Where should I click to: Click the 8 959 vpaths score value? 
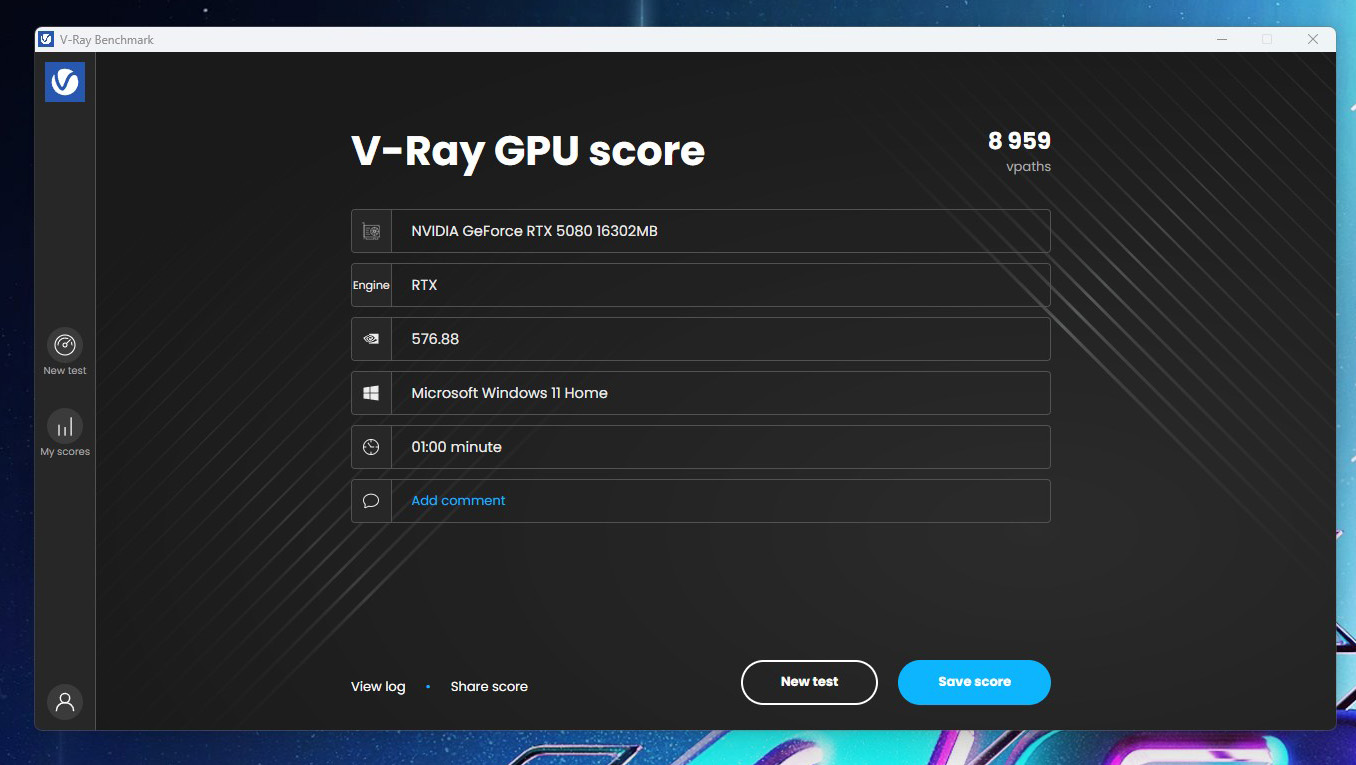(1019, 142)
